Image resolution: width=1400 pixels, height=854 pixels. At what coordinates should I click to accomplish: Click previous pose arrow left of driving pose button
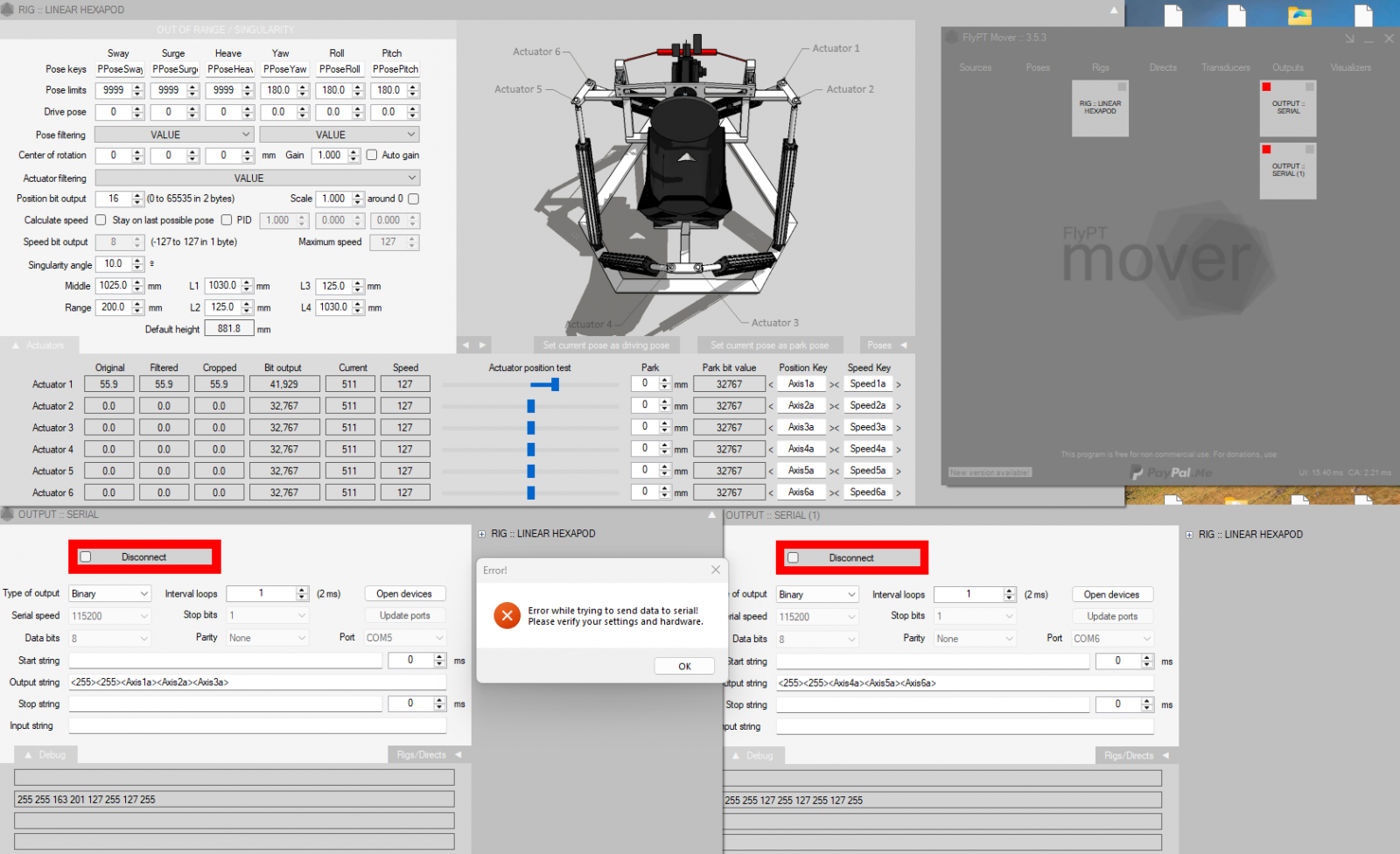click(465, 346)
